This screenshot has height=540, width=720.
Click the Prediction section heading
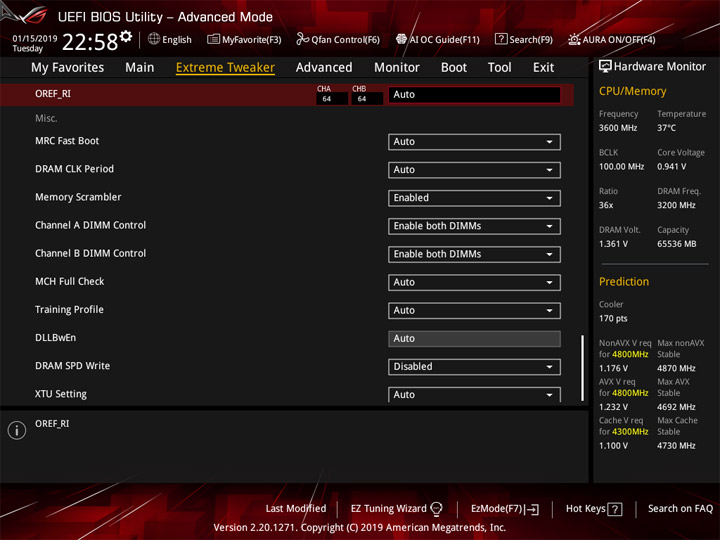624,281
